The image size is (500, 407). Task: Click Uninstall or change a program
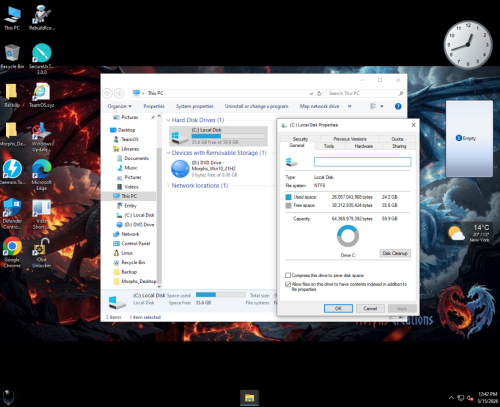256,106
